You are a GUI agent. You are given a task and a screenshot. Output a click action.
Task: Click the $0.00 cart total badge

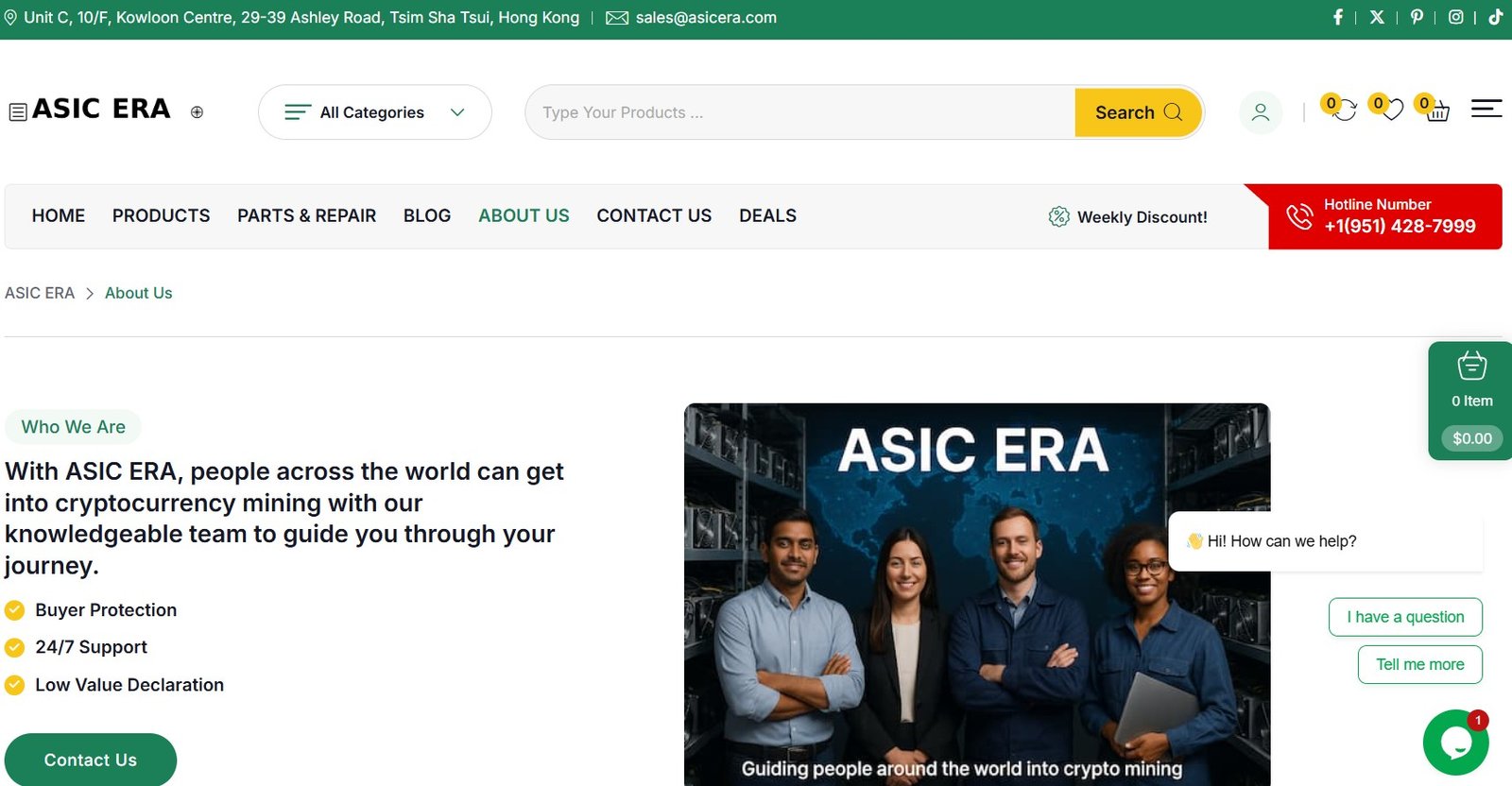pos(1472,438)
